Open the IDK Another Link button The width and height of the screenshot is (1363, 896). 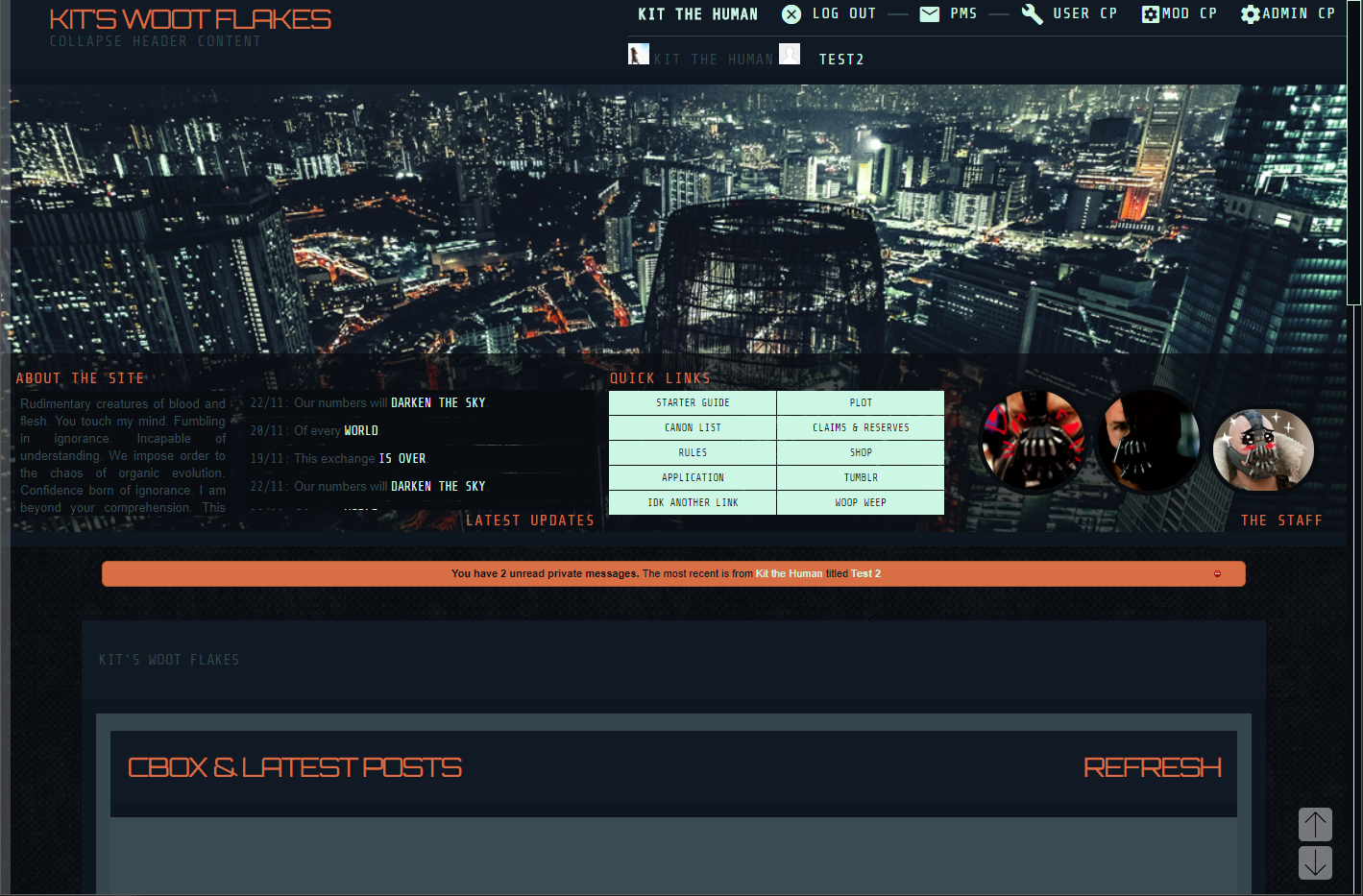click(693, 503)
